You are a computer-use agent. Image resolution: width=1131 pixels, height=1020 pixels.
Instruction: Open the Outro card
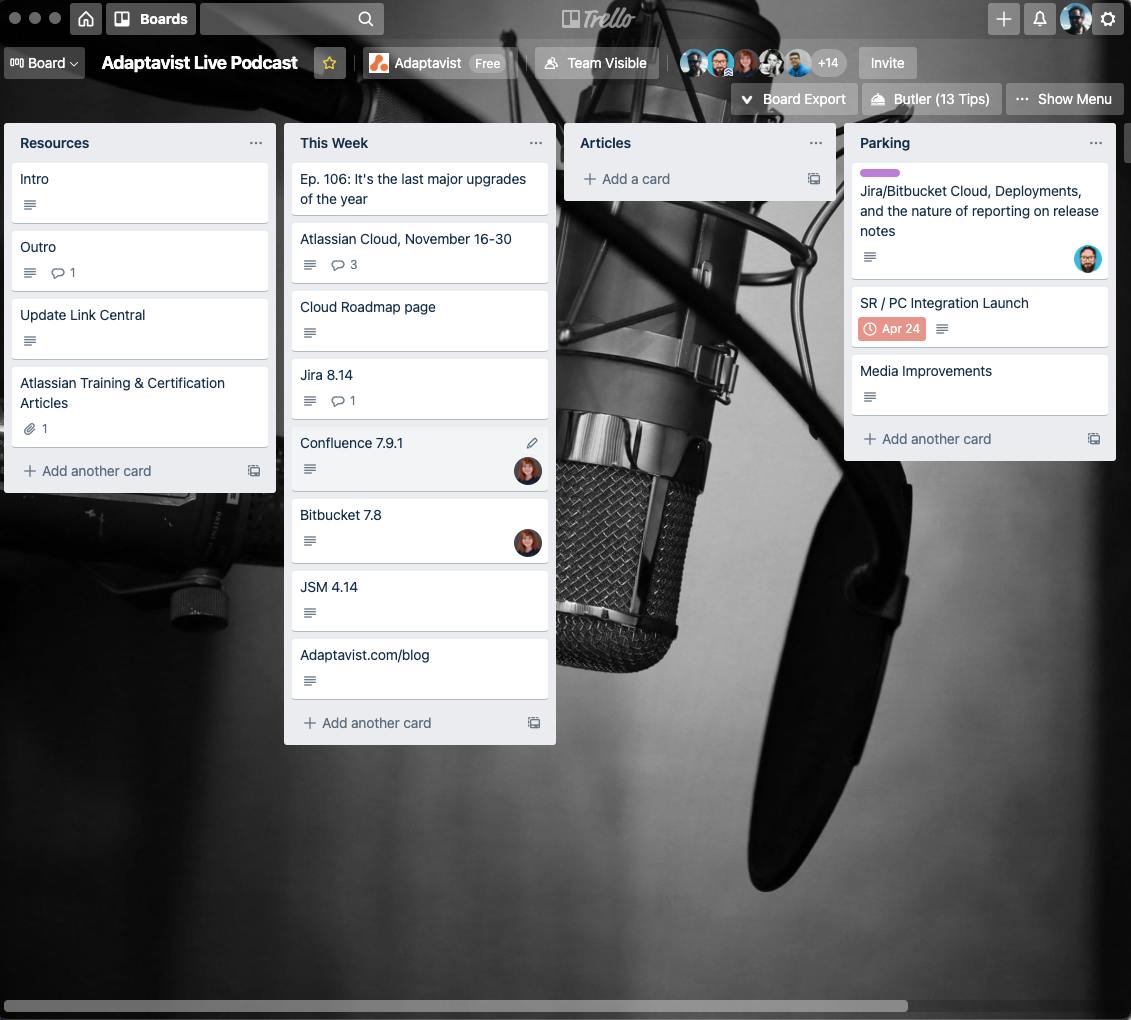140,260
